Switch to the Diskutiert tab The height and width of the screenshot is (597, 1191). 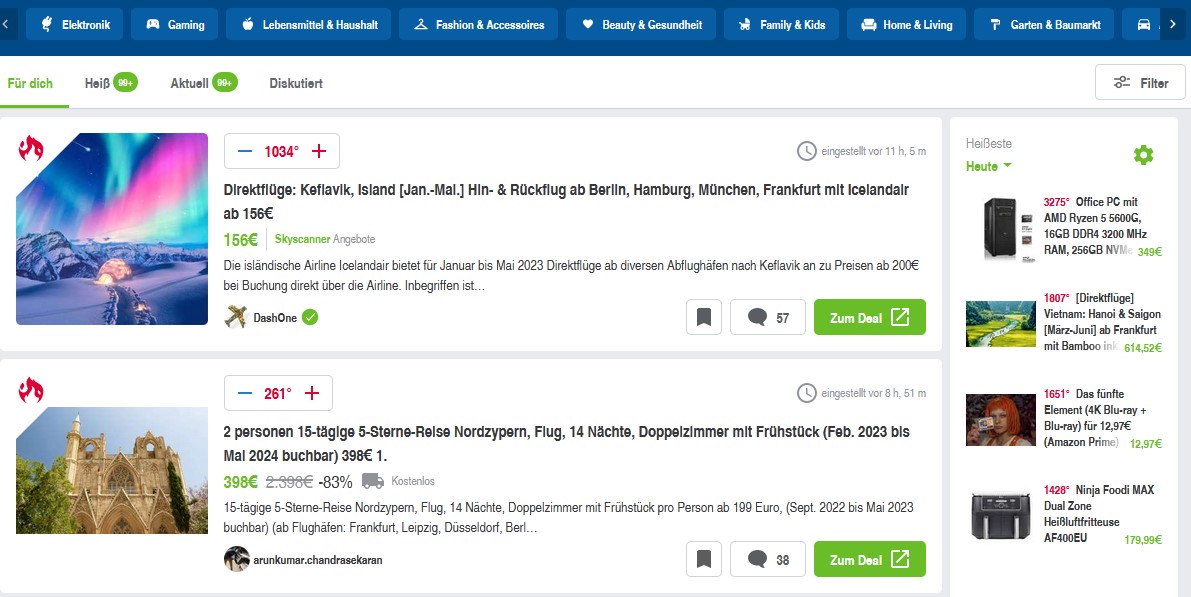[x=296, y=83]
